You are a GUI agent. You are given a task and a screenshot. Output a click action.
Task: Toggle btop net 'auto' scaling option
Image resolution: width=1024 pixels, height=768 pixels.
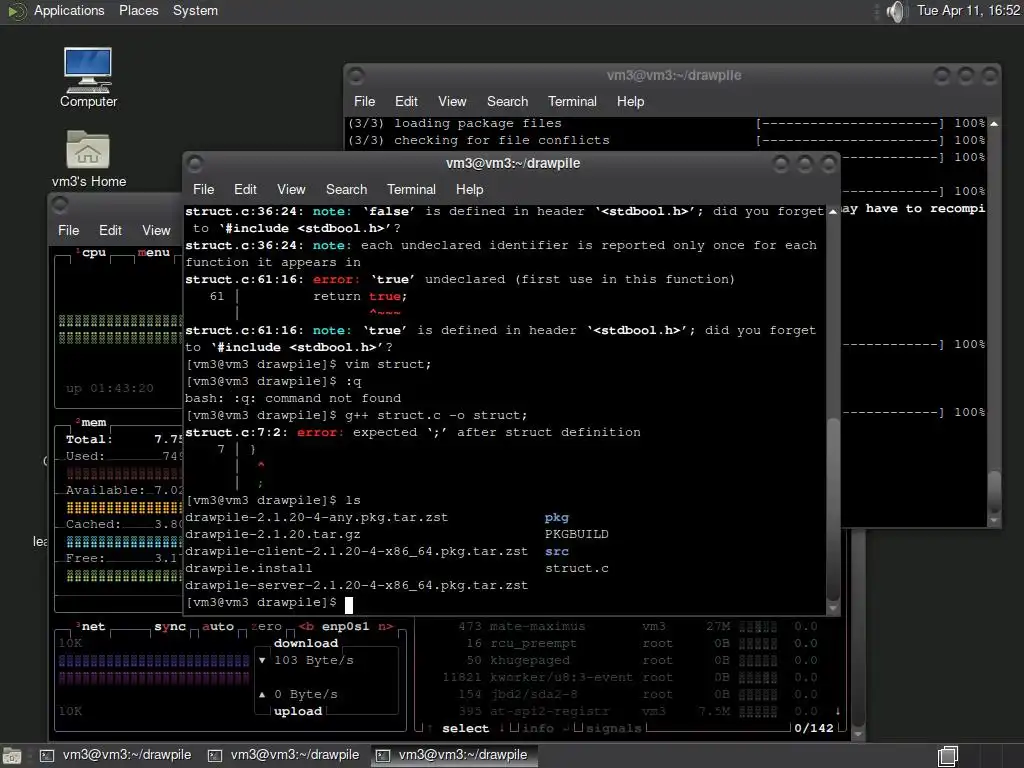(217, 626)
